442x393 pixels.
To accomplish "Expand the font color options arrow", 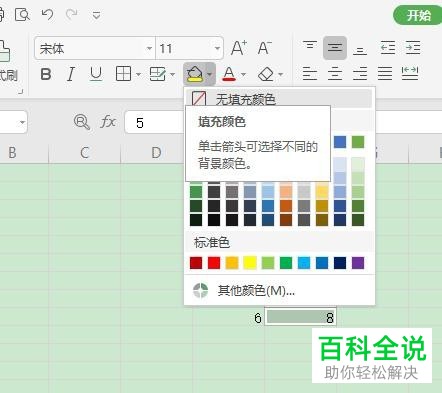I will (x=244, y=74).
